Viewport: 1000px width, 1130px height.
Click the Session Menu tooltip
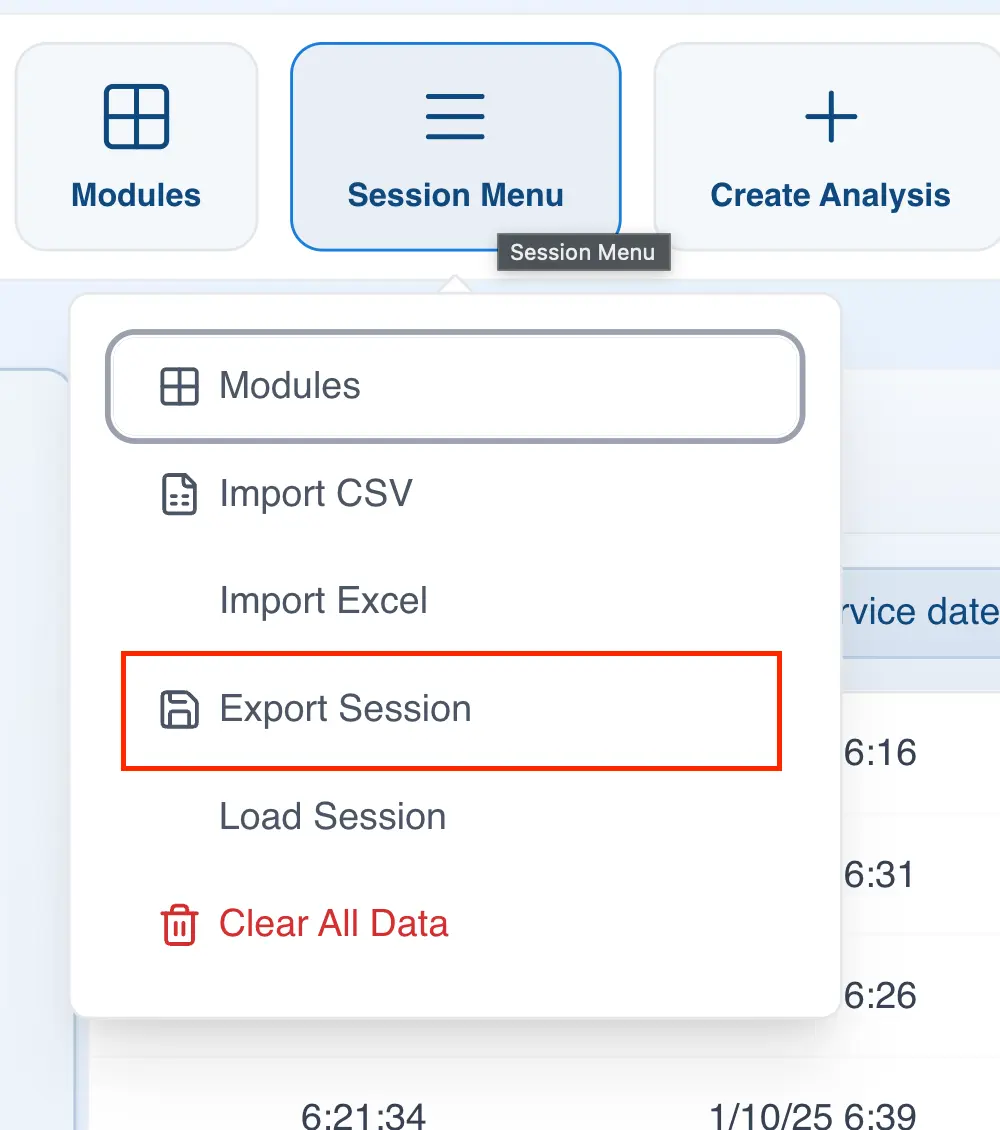click(582, 252)
